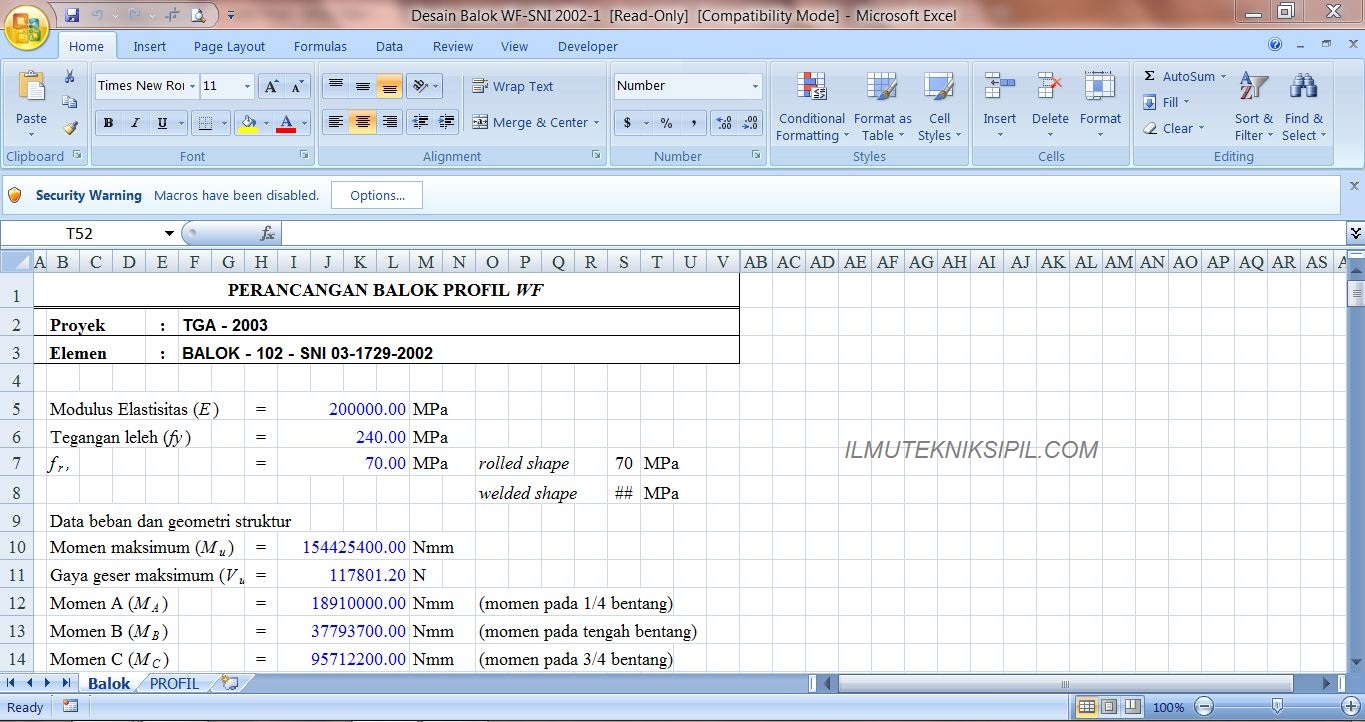Decrease font size with Shrink Font
1365x722 pixels.
coord(297,86)
